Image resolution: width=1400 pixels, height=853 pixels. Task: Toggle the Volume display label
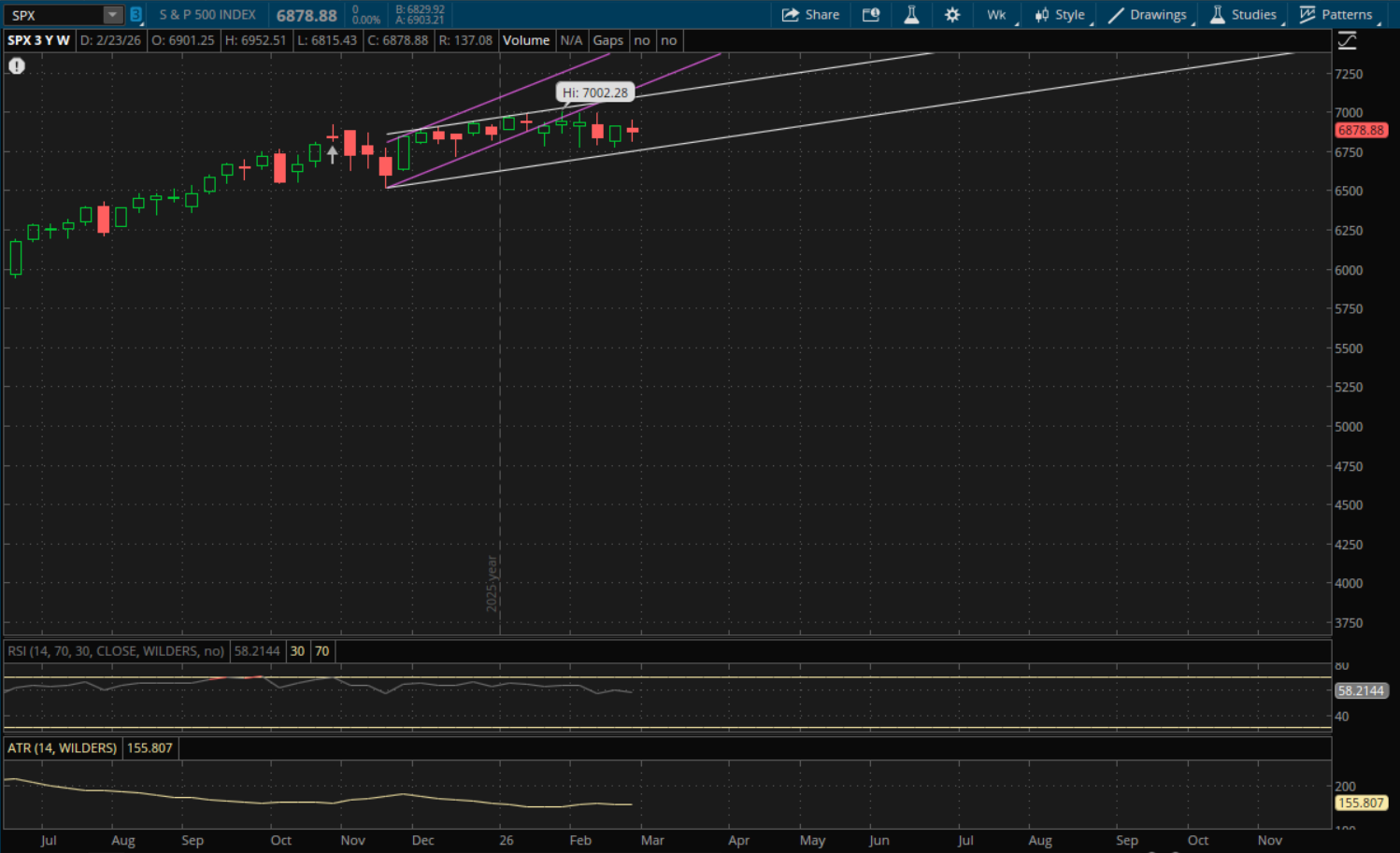[x=526, y=40]
